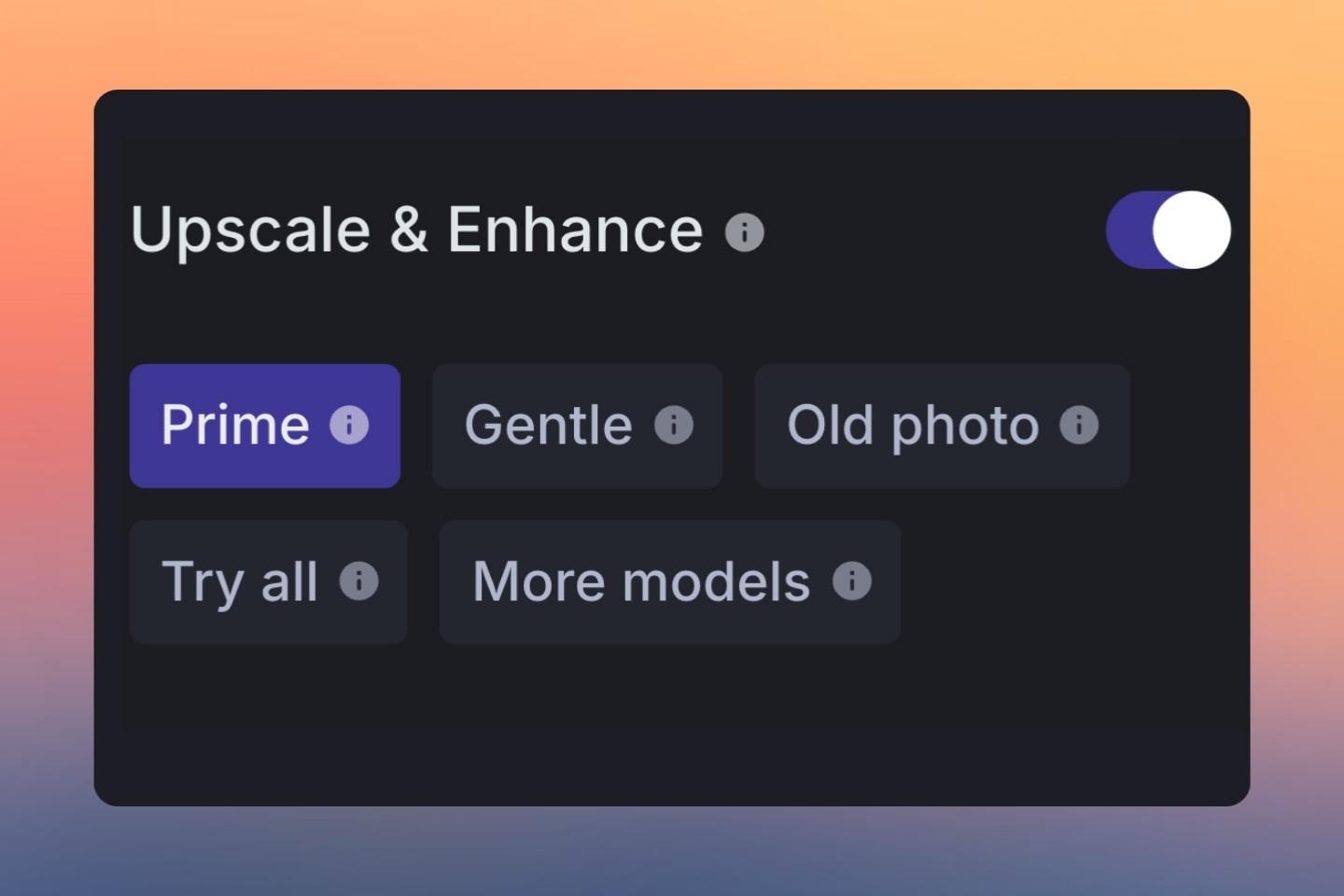Click the info icon inside the Prime button

[351, 425]
